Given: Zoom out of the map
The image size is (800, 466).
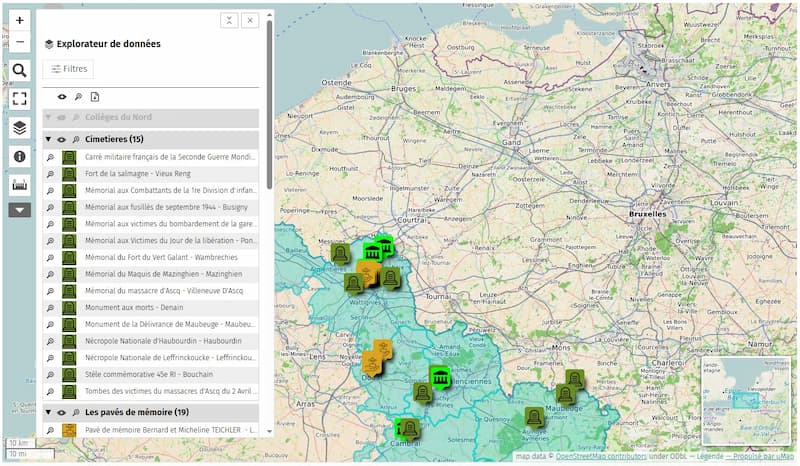Looking at the screenshot, I should pyautogui.click(x=20, y=42).
